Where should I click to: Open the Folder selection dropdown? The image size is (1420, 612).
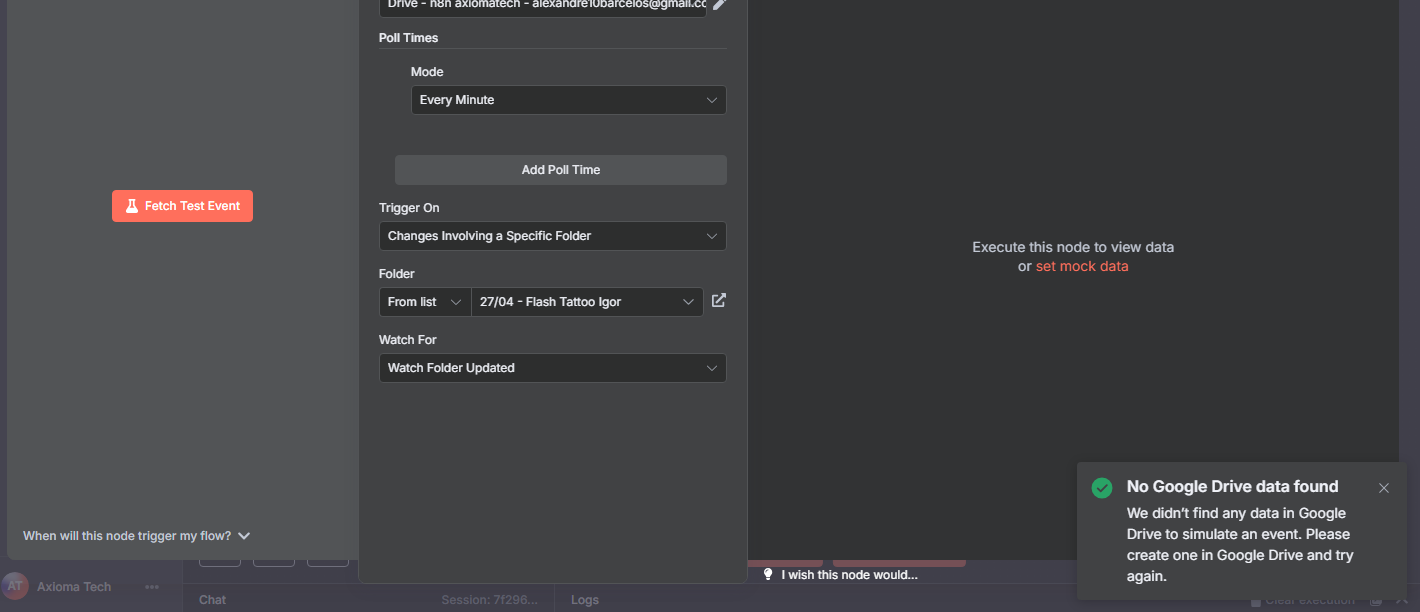[587, 302]
